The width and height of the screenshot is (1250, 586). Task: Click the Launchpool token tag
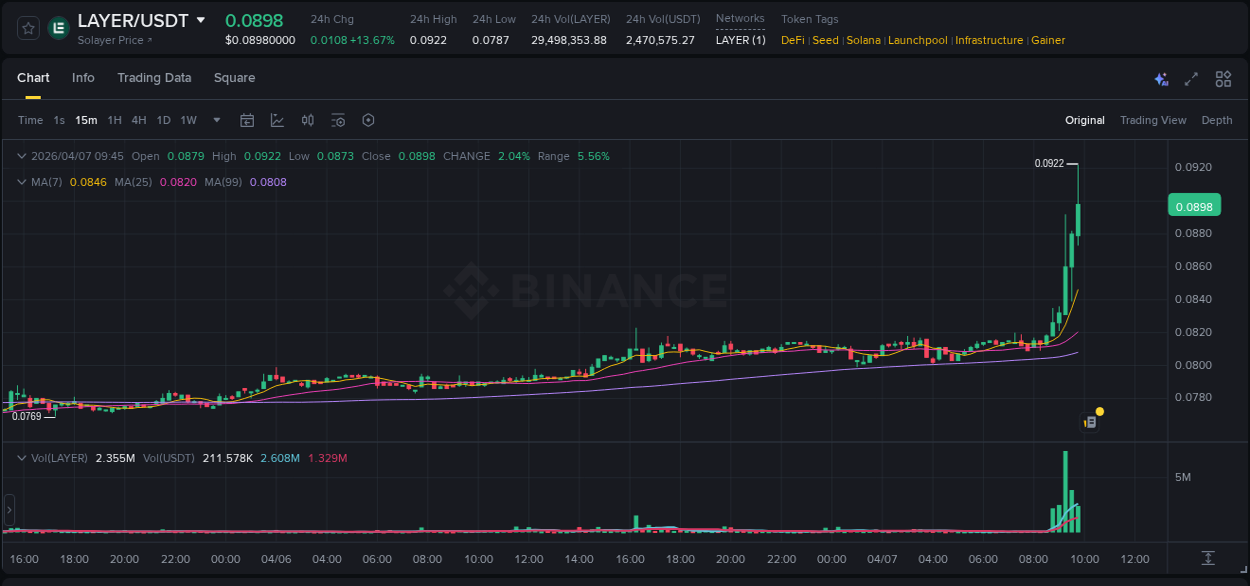(x=918, y=40)
